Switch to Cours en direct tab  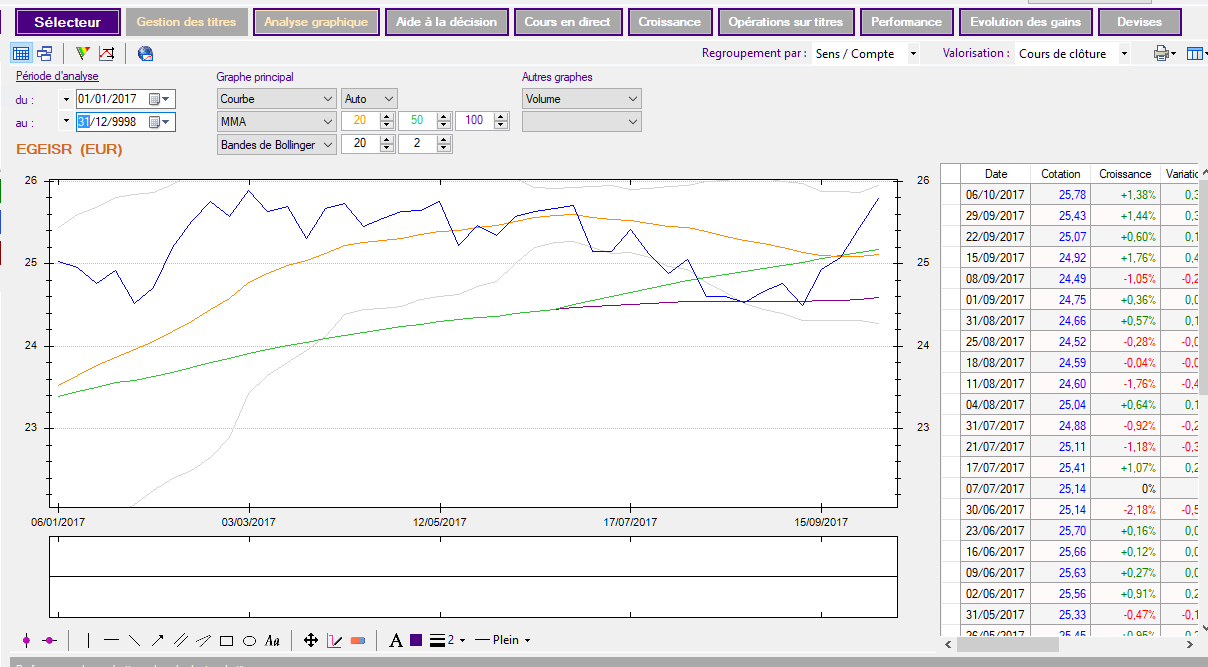pyautogui.click(x=568, y=22)
